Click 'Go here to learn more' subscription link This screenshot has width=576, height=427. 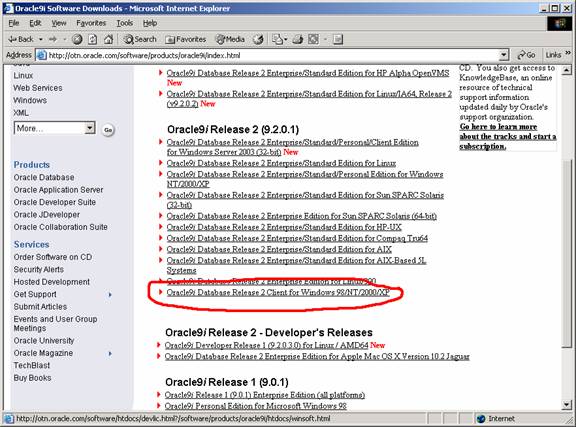coord(508,136)
